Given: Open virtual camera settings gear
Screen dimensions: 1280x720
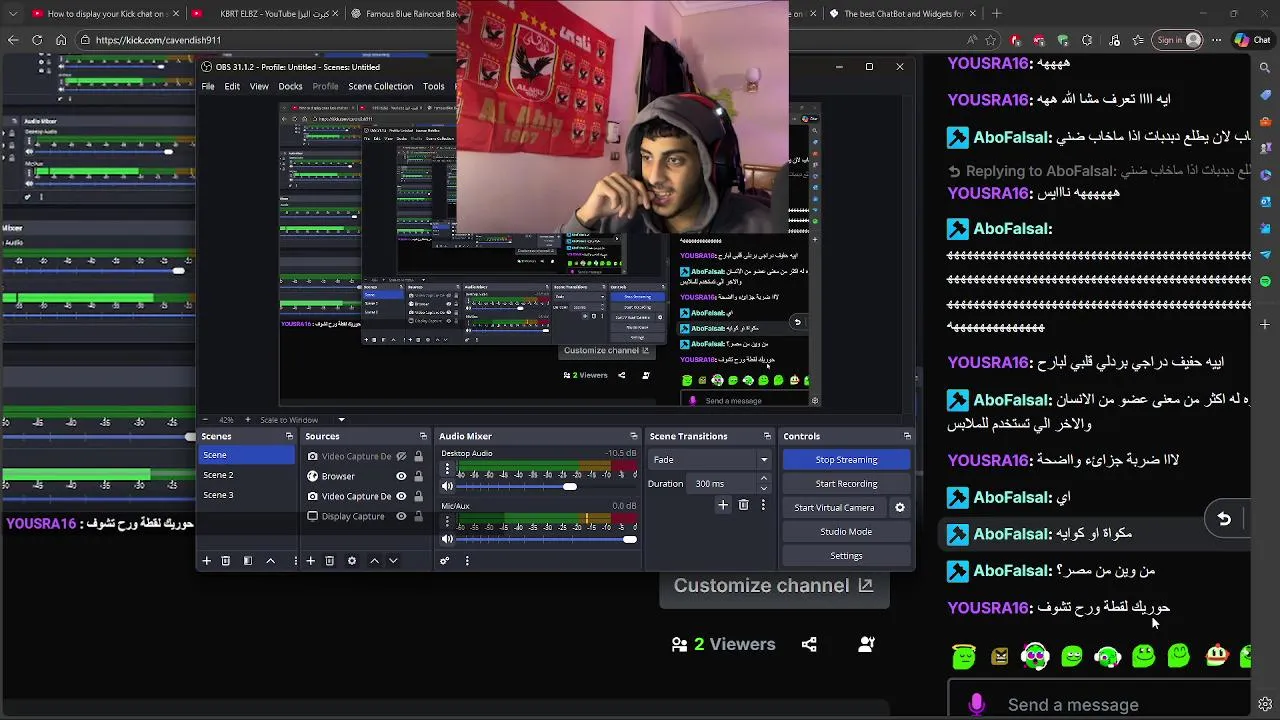Looking at the screenshot, I should click(899, 508).
